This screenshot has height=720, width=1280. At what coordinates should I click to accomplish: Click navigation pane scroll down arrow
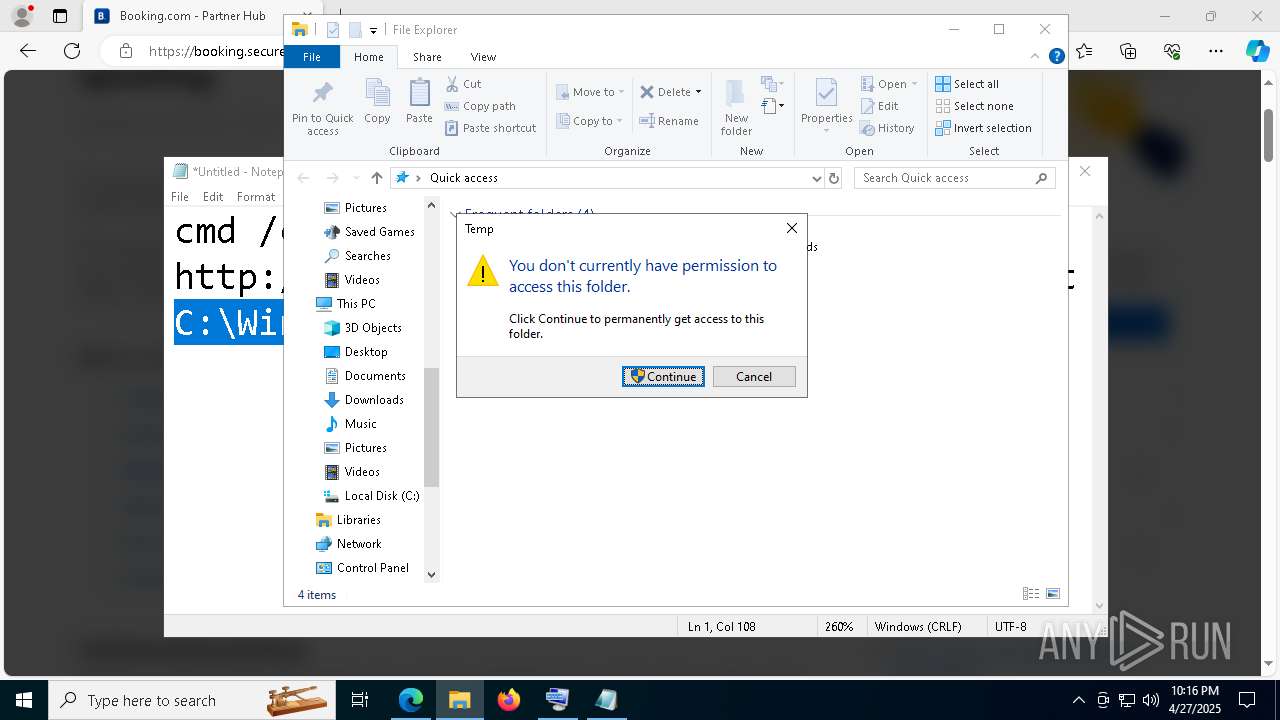tap(432, 574)
